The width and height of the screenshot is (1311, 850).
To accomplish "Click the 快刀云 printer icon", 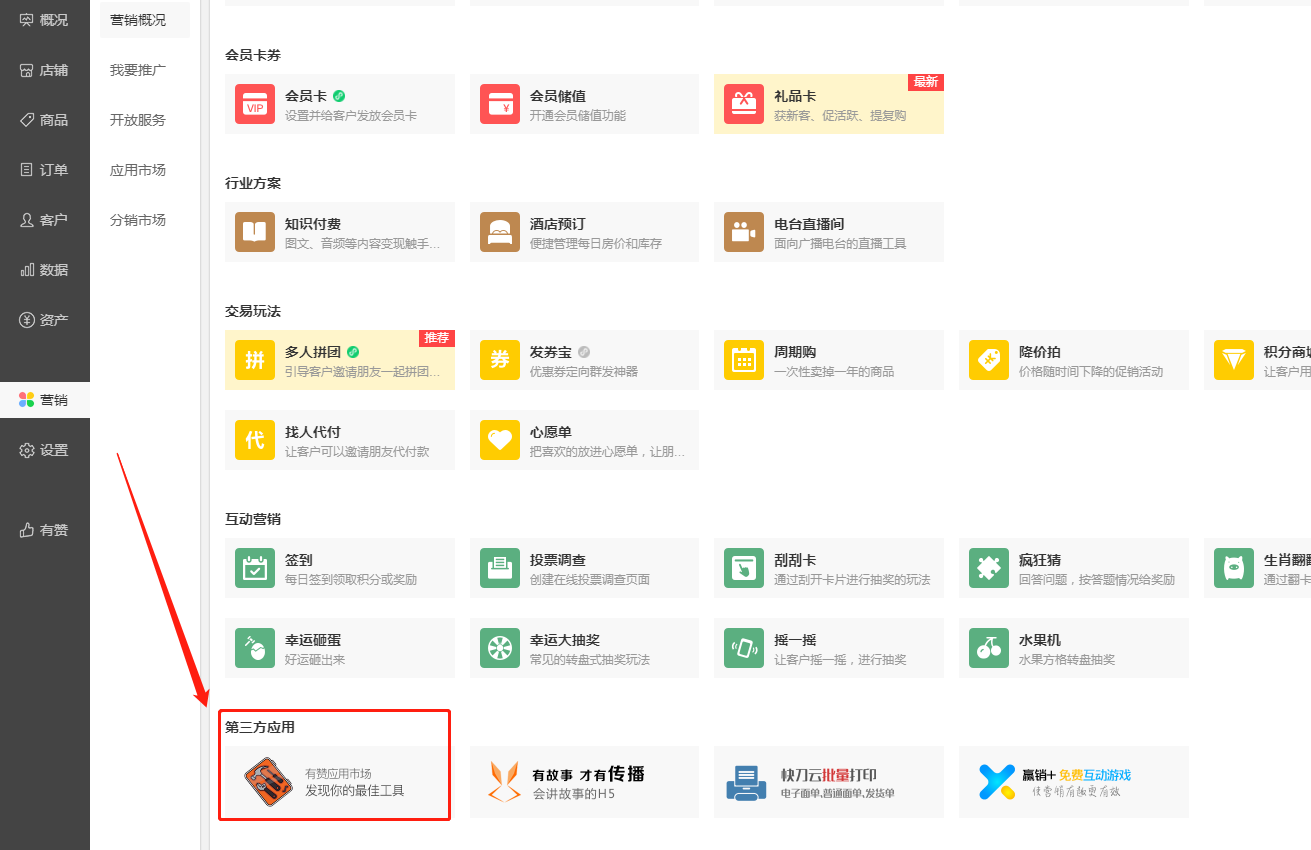I will click(x=746, y=783).
